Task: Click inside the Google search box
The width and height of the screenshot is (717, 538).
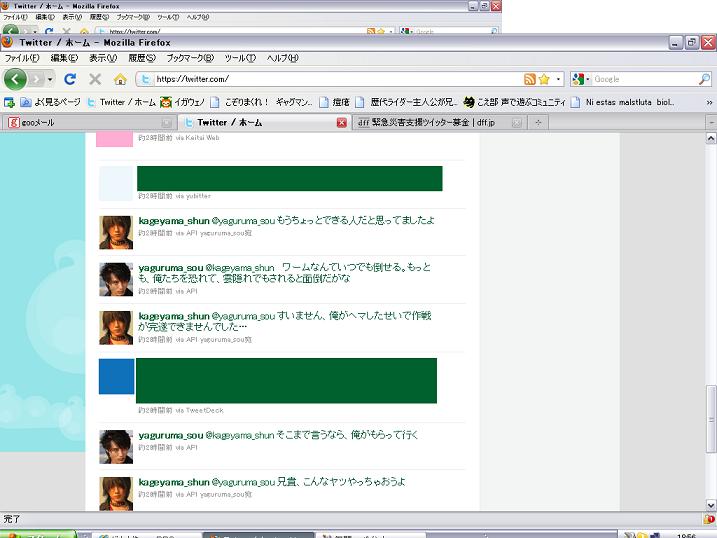Action: coord(645,79)
